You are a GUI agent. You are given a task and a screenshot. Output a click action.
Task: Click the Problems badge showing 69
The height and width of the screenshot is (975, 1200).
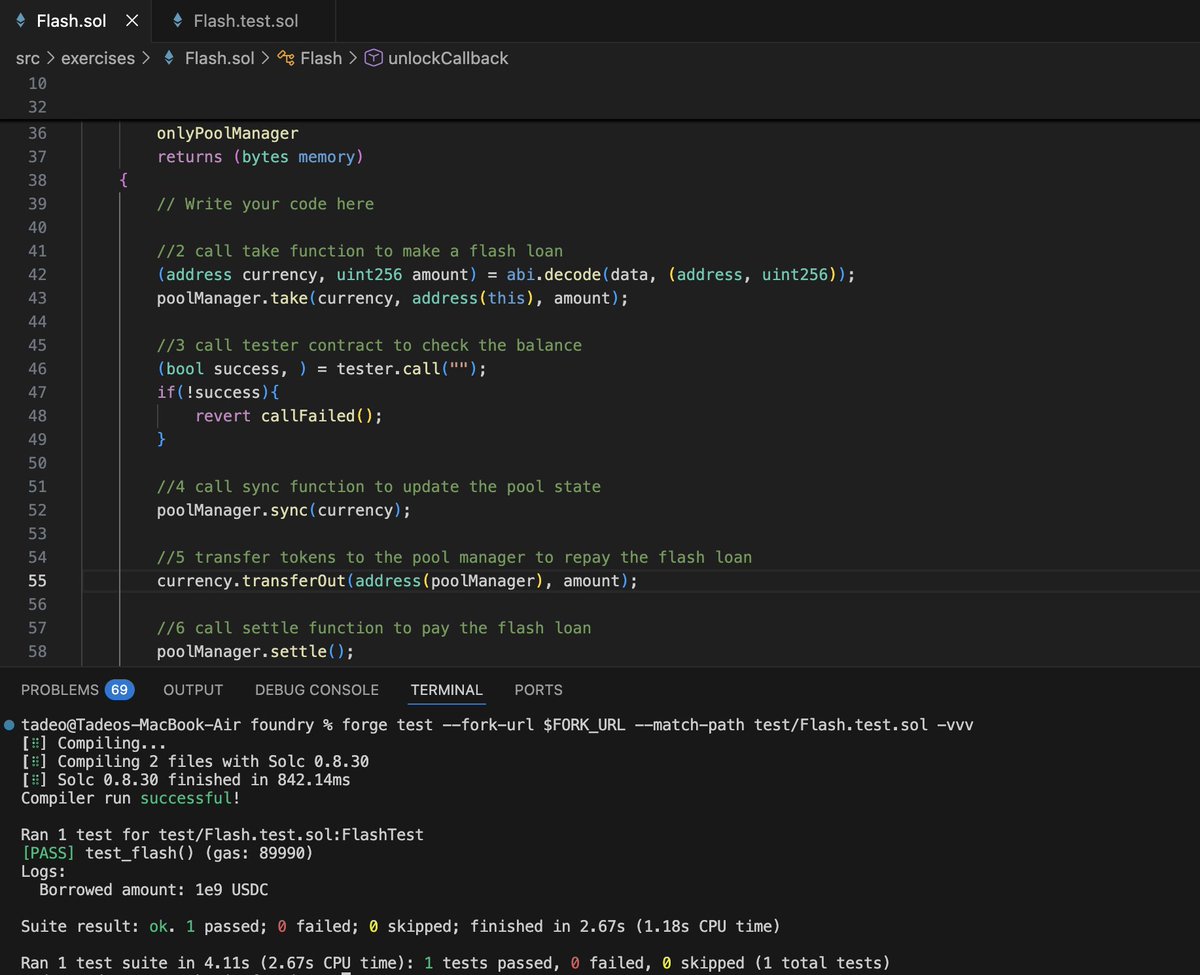[x=119, y=689]
